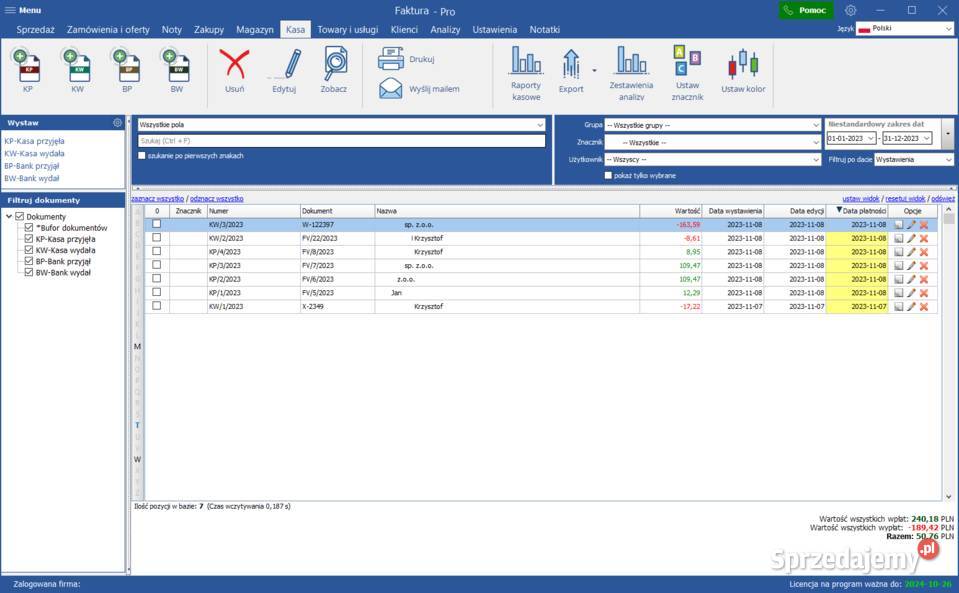Toggle 'pokaż tylko wybrane' checkbox
The height and width of the screenshot is (593, 959).
[x=608, y=175]
